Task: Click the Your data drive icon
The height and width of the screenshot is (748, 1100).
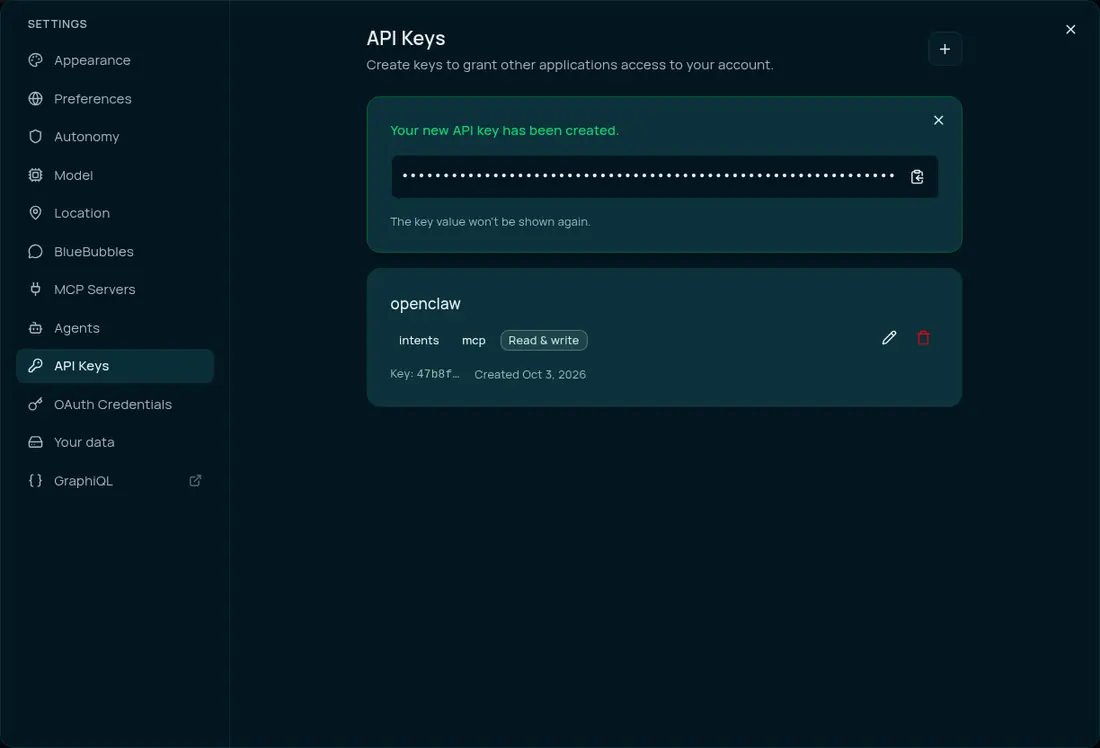Action: coord(35,442)
